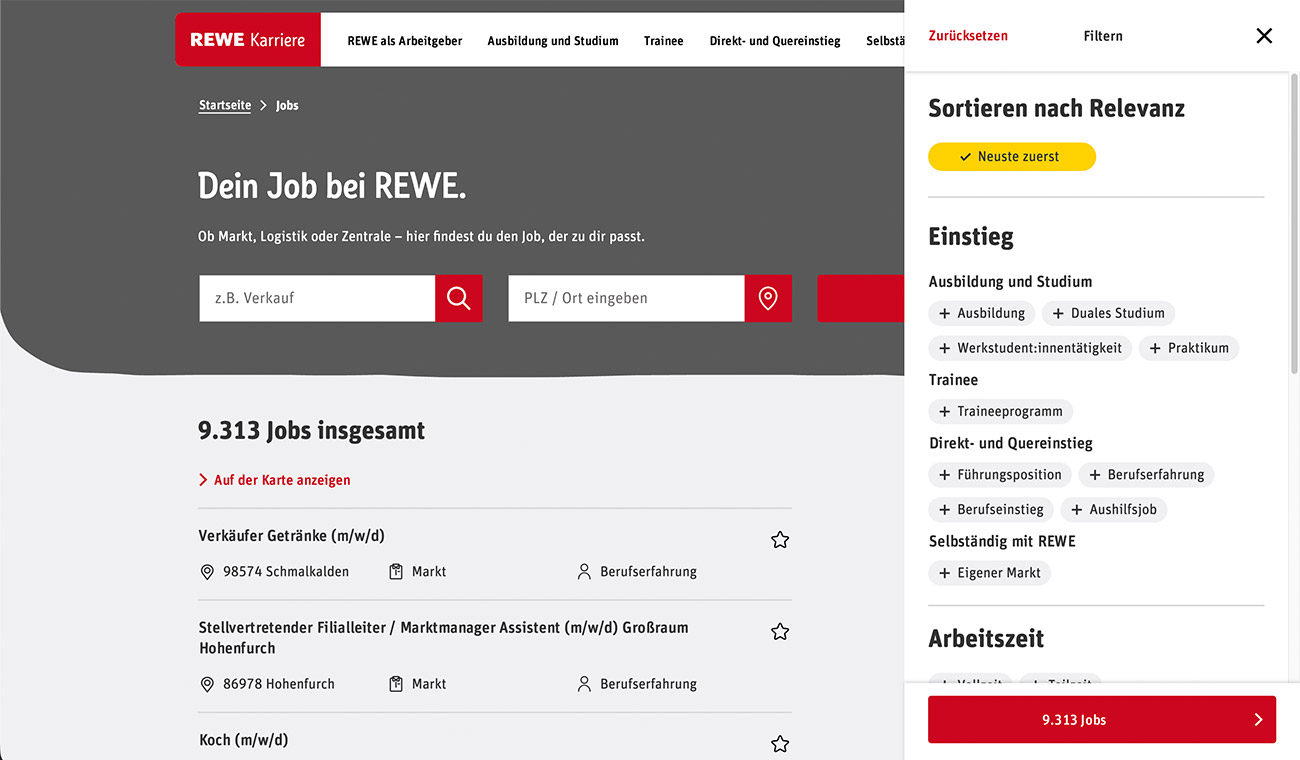Enable the Werkstudent:innentätigkeit filter chip
Viewport: 1300px width, 760px height.
click(1030, 348)
